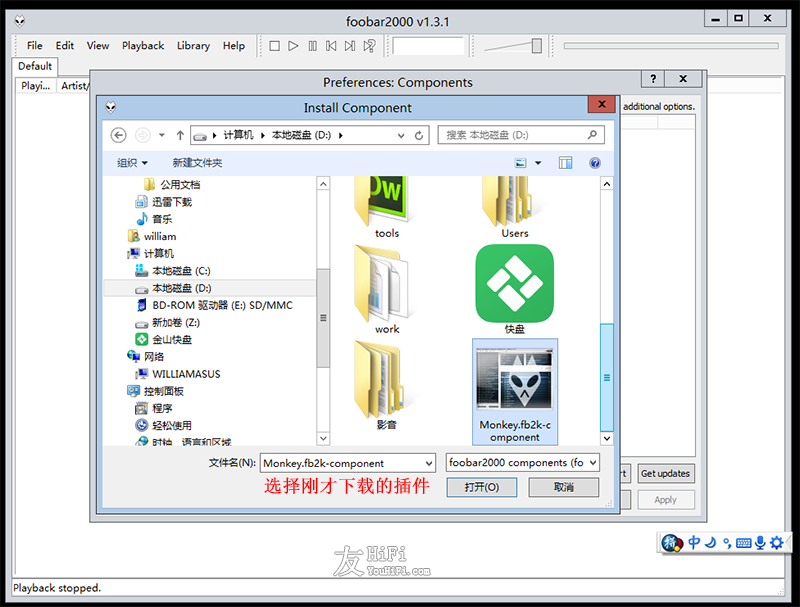This screenshot has height=607, width=800.
Task: Select the Users folder
Action: pyautogui.click(x=515, y=208)
